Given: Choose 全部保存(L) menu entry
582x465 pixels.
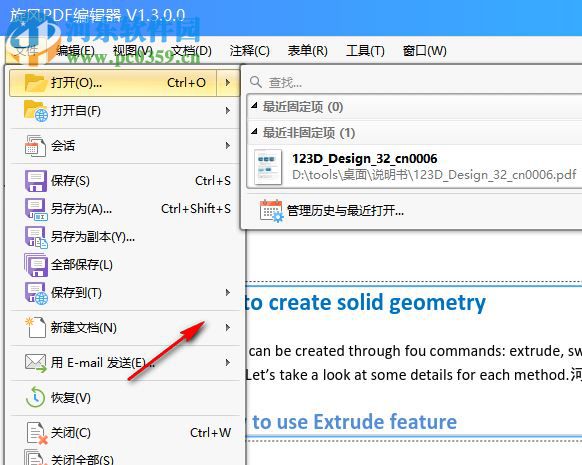Looking at the screenshot, I should click(x=124, y=265).
